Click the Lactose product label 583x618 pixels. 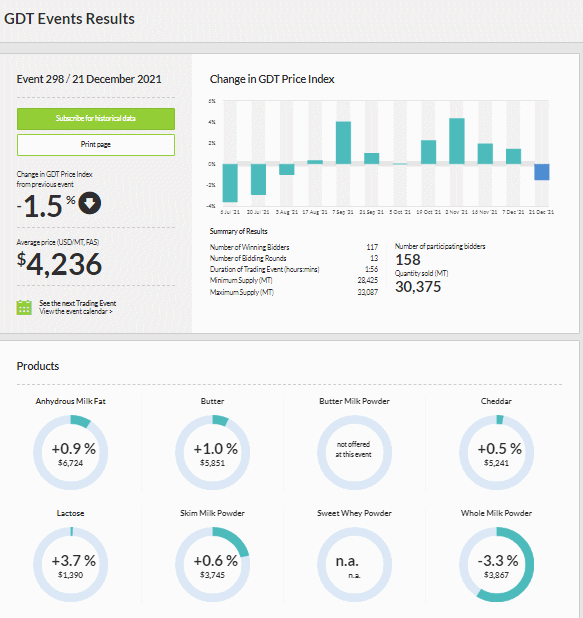pos(71,513)
